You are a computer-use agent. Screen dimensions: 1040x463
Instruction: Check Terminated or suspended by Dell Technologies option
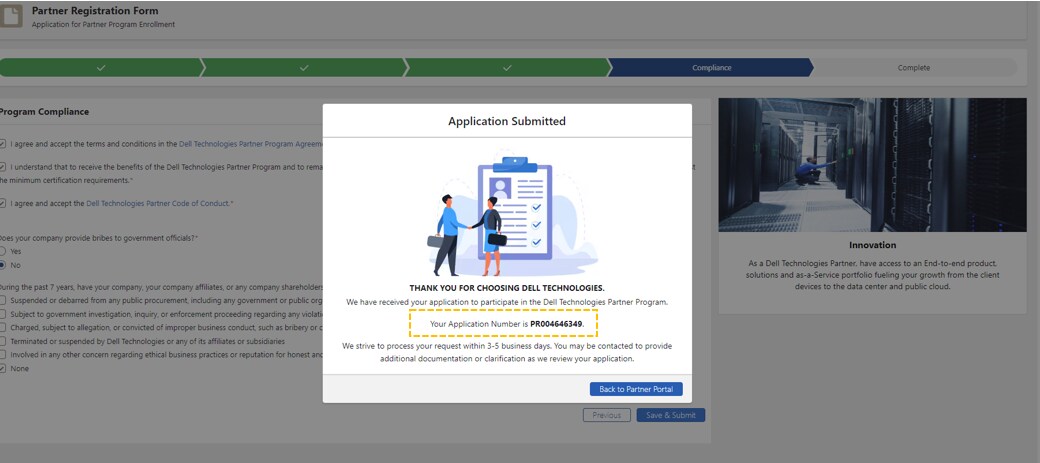pos(3,341)
